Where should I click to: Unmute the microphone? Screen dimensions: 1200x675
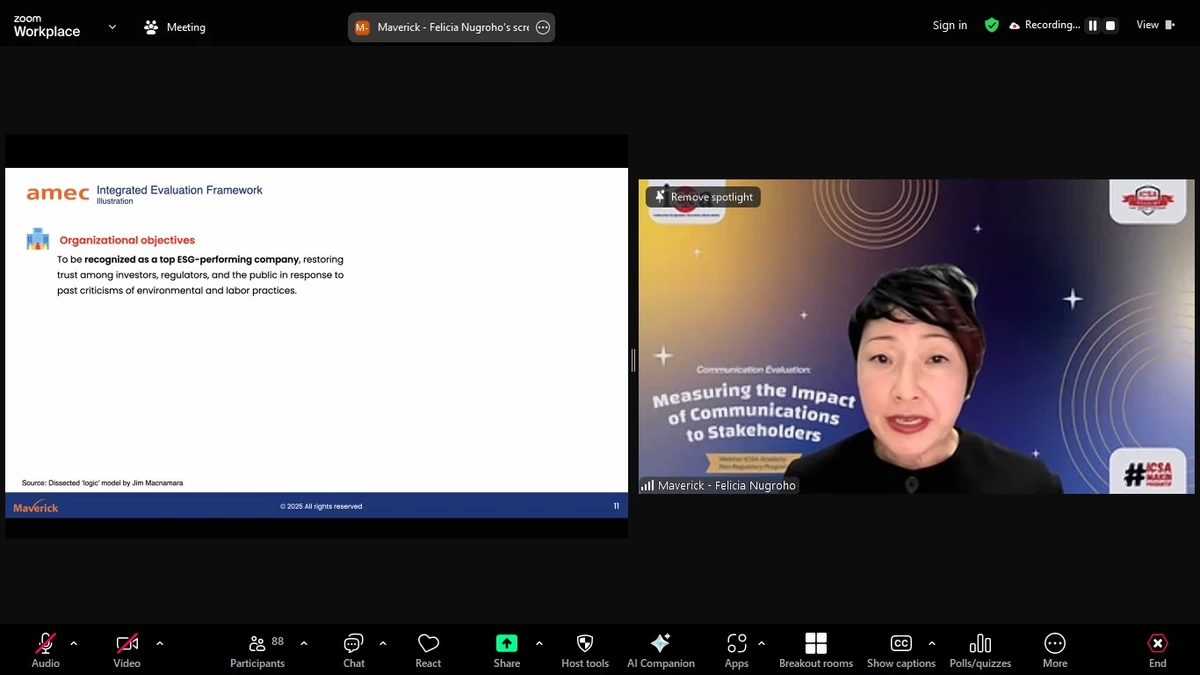[45, 648]
